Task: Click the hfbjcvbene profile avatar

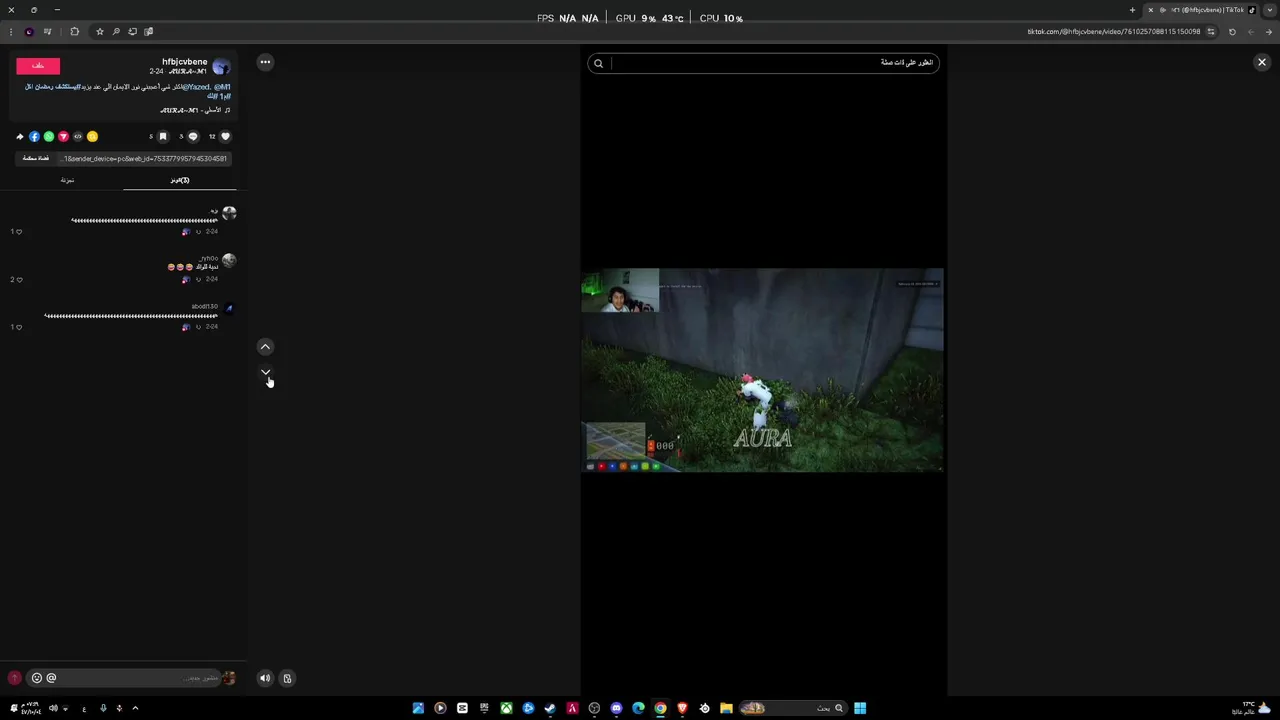Action: [x=221, y=66]
